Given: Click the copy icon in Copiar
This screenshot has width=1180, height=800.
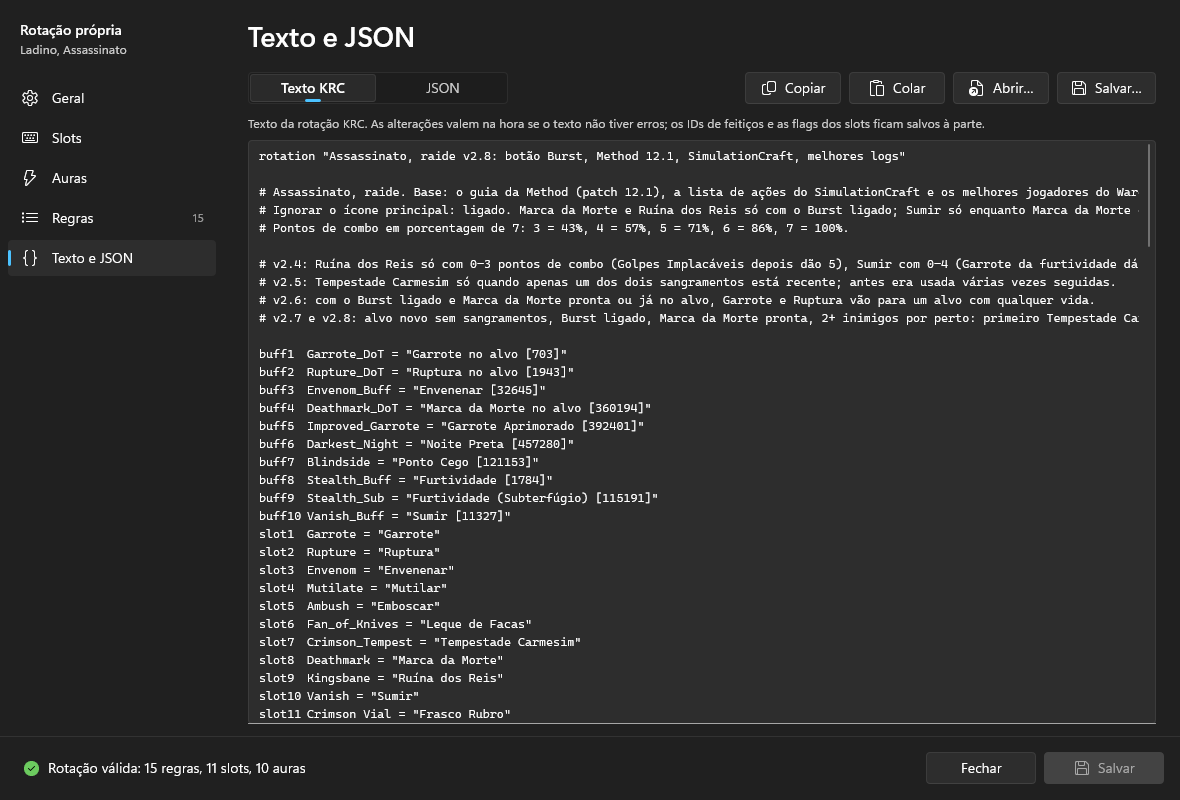Looking at the screenshot, I should (768, 88).
